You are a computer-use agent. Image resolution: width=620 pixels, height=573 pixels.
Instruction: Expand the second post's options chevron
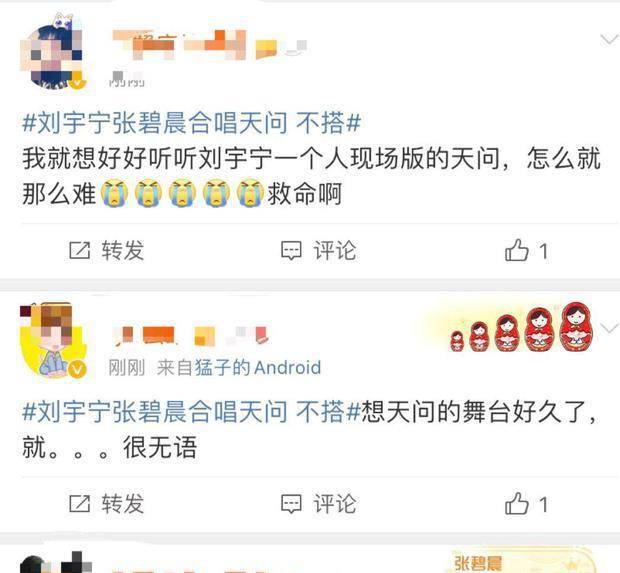[609, 328]
